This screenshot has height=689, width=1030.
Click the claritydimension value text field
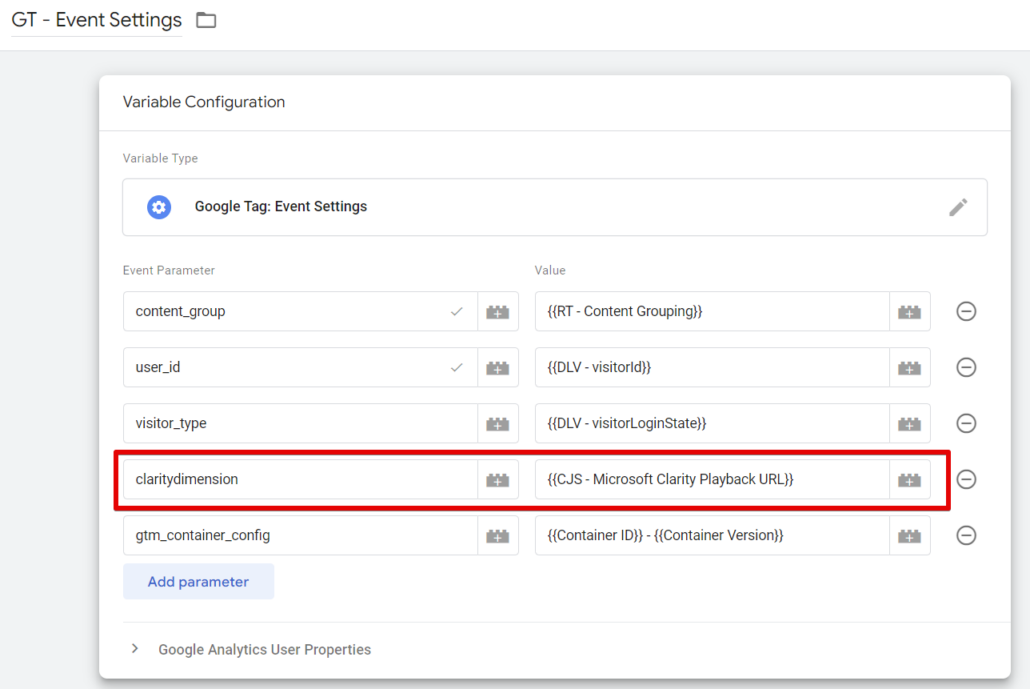700,479
